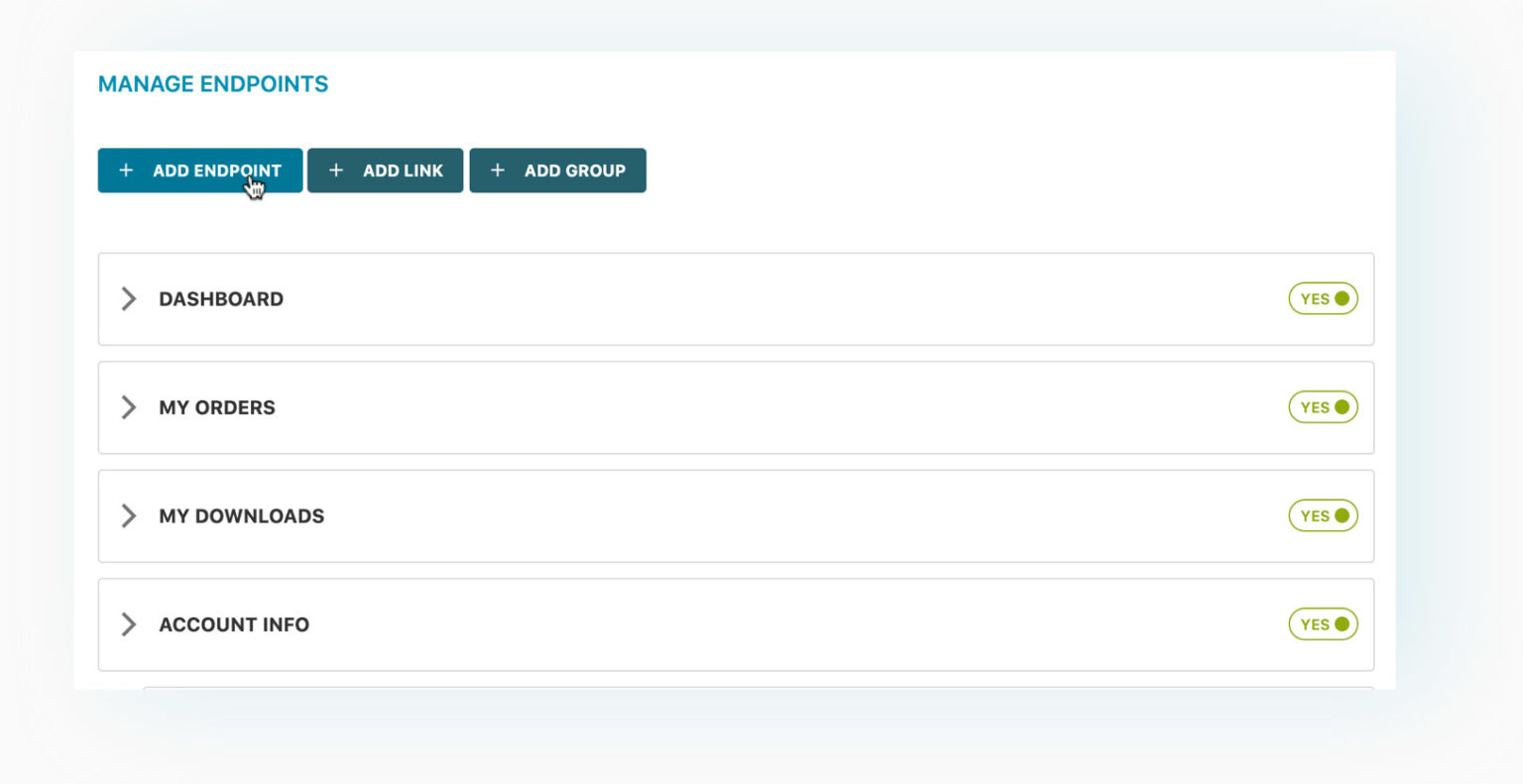Click the chevron beside ACCOUNT INFO
This screenshot has width=1523, height=784.
coord(128,624)
